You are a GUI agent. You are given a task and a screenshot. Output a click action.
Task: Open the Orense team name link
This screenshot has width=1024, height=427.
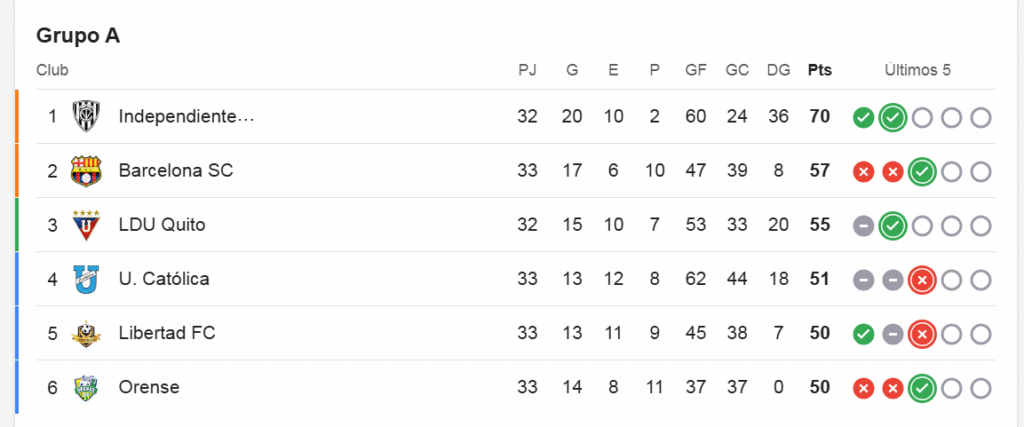point(149,387)
